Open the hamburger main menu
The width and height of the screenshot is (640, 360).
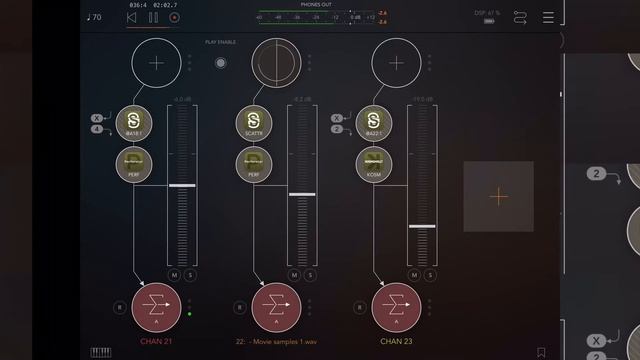pos(548,18)
